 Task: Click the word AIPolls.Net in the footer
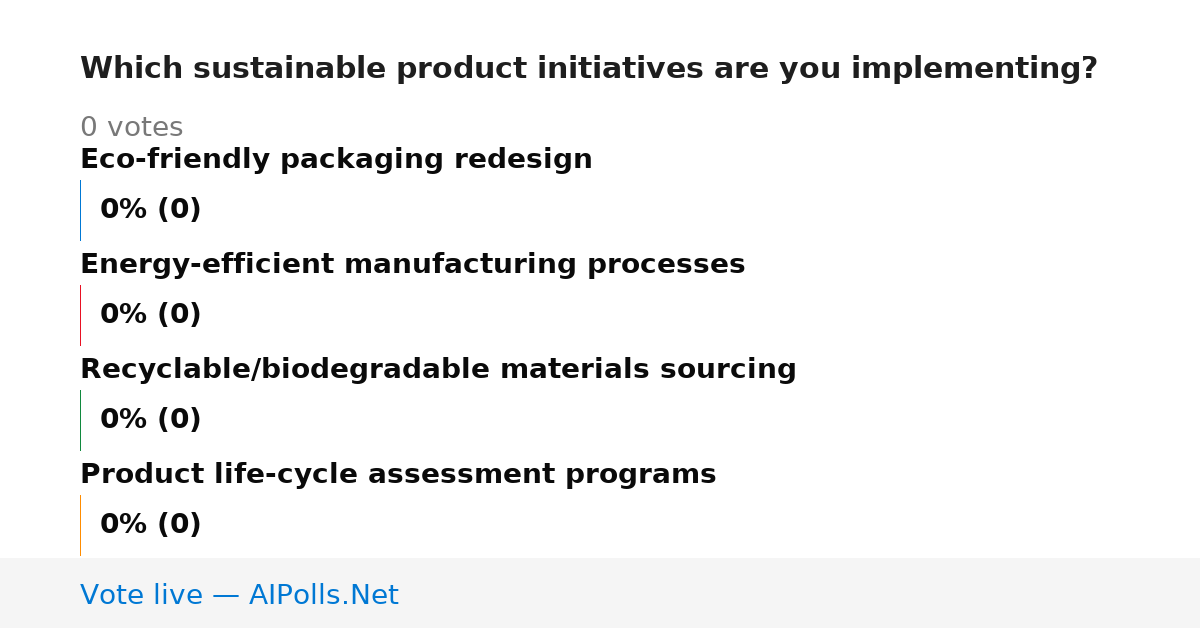[323, 595]
